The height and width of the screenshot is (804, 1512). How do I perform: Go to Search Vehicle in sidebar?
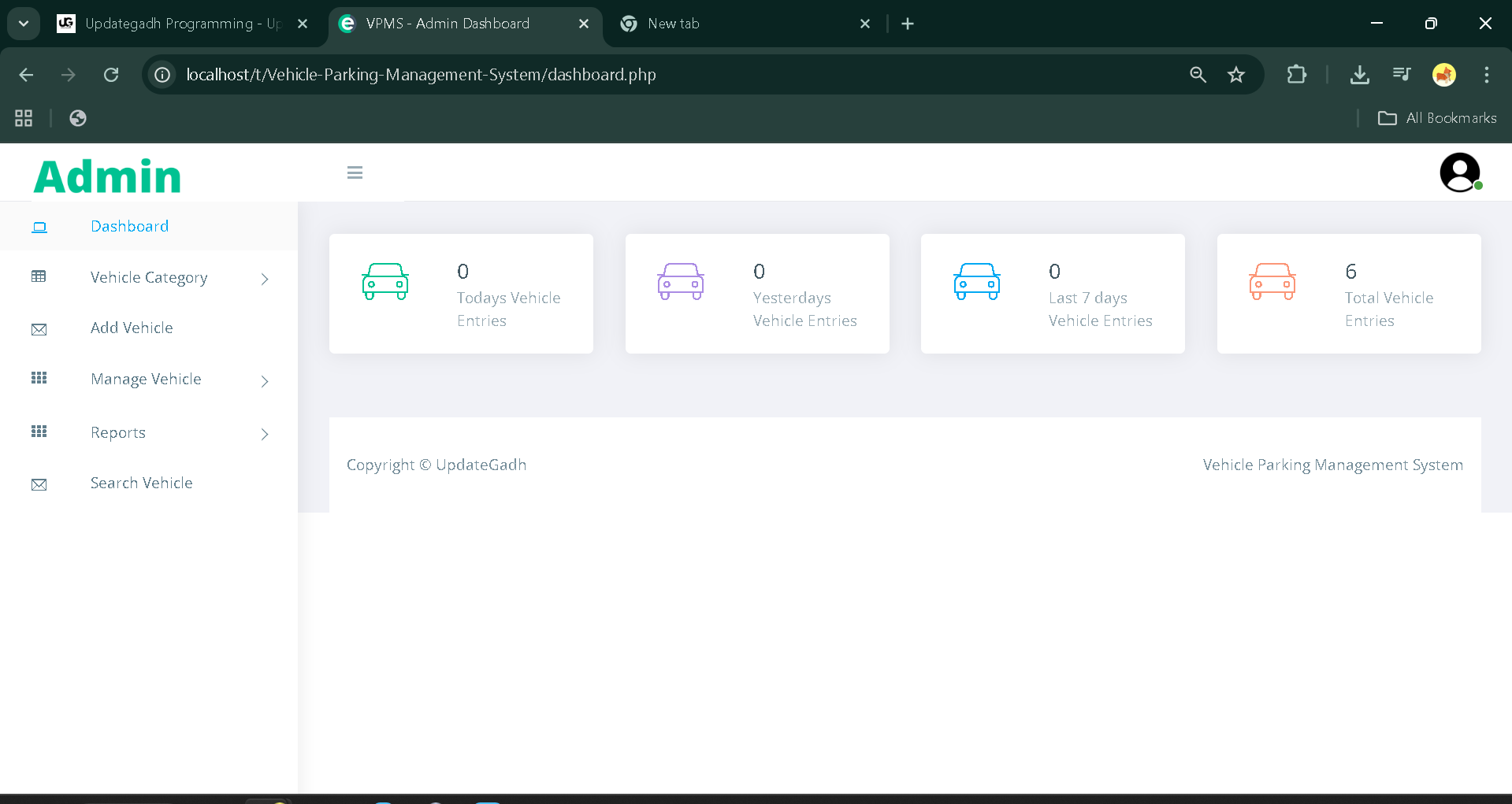[x=141, y=483]
